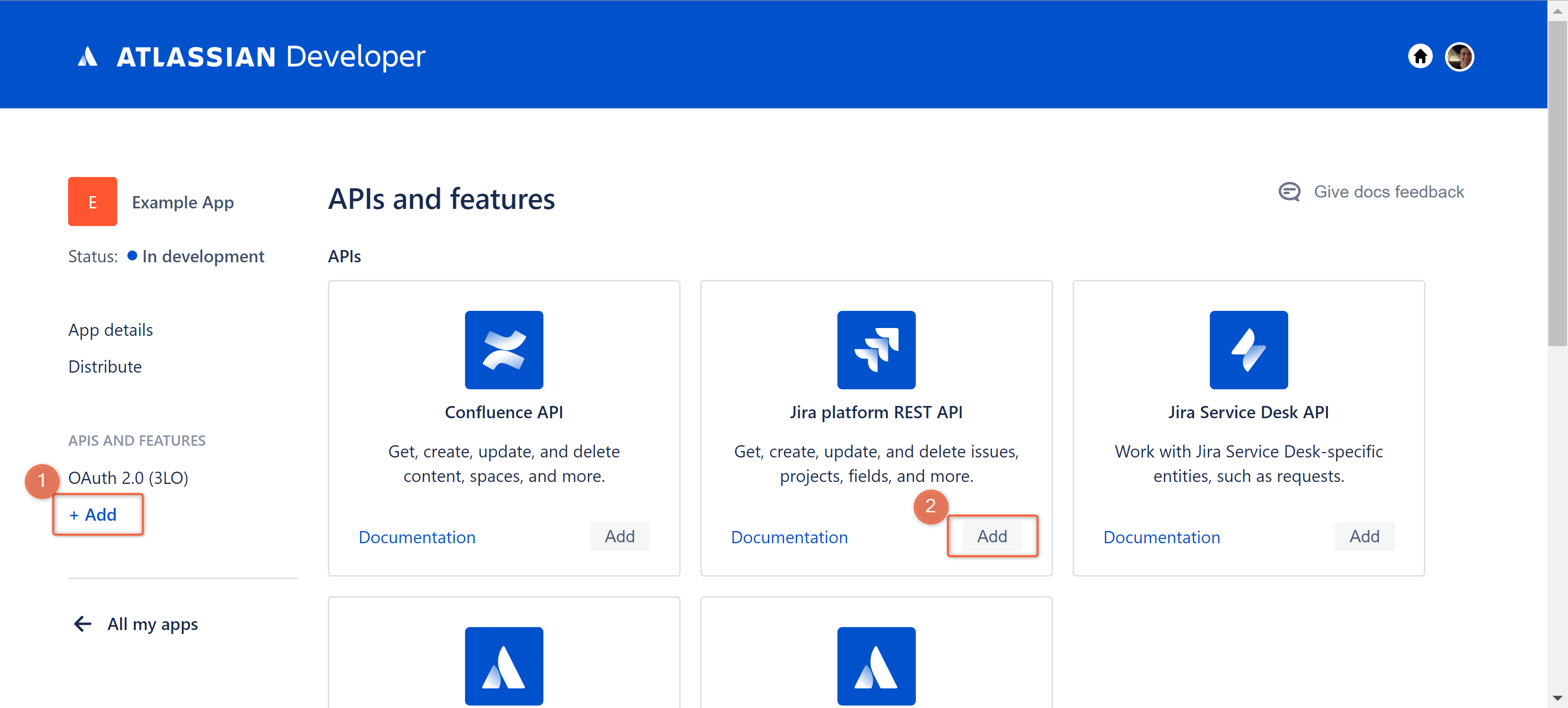Add the Jira Service Desk API
1568x708 pixels.
[1364, 536]
